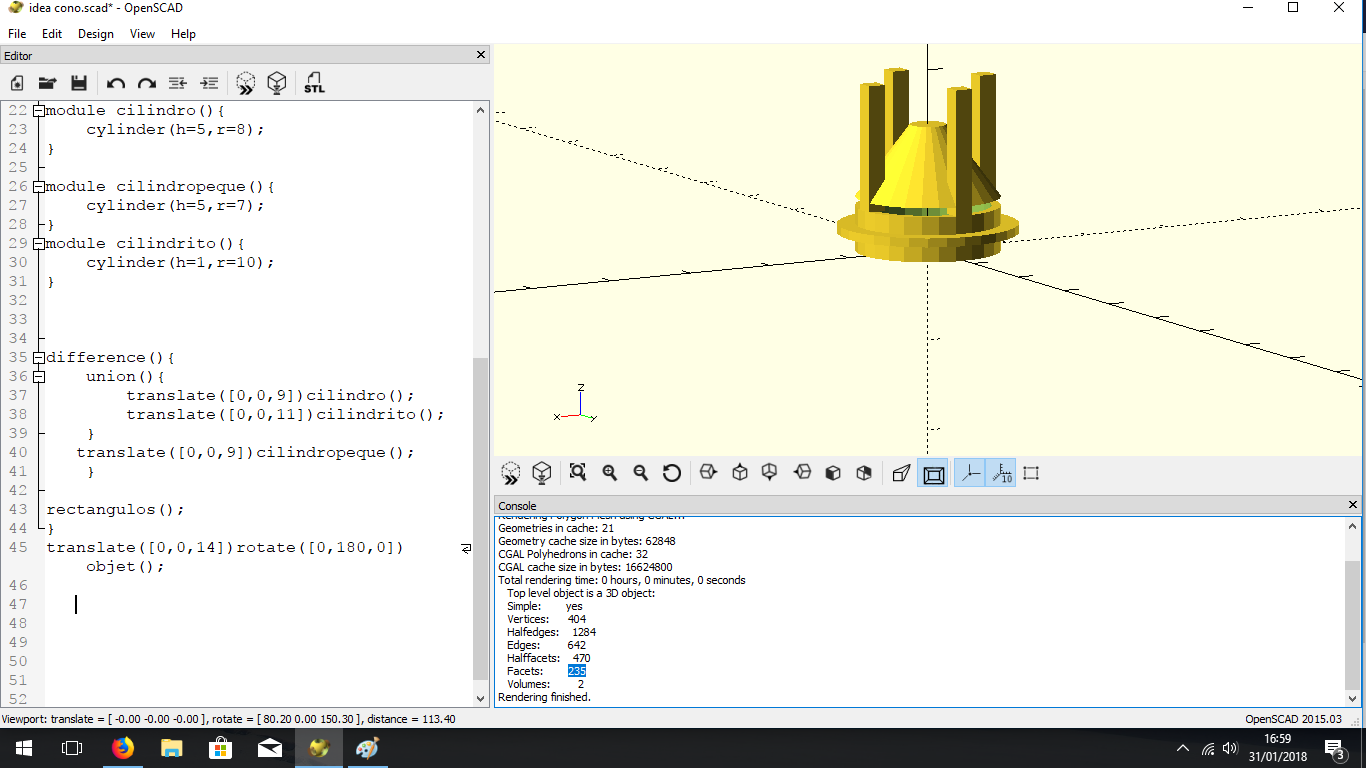
Task: Zoom in using the viewport toolbar
Action: pyautogui.click(x=609, y=473)
